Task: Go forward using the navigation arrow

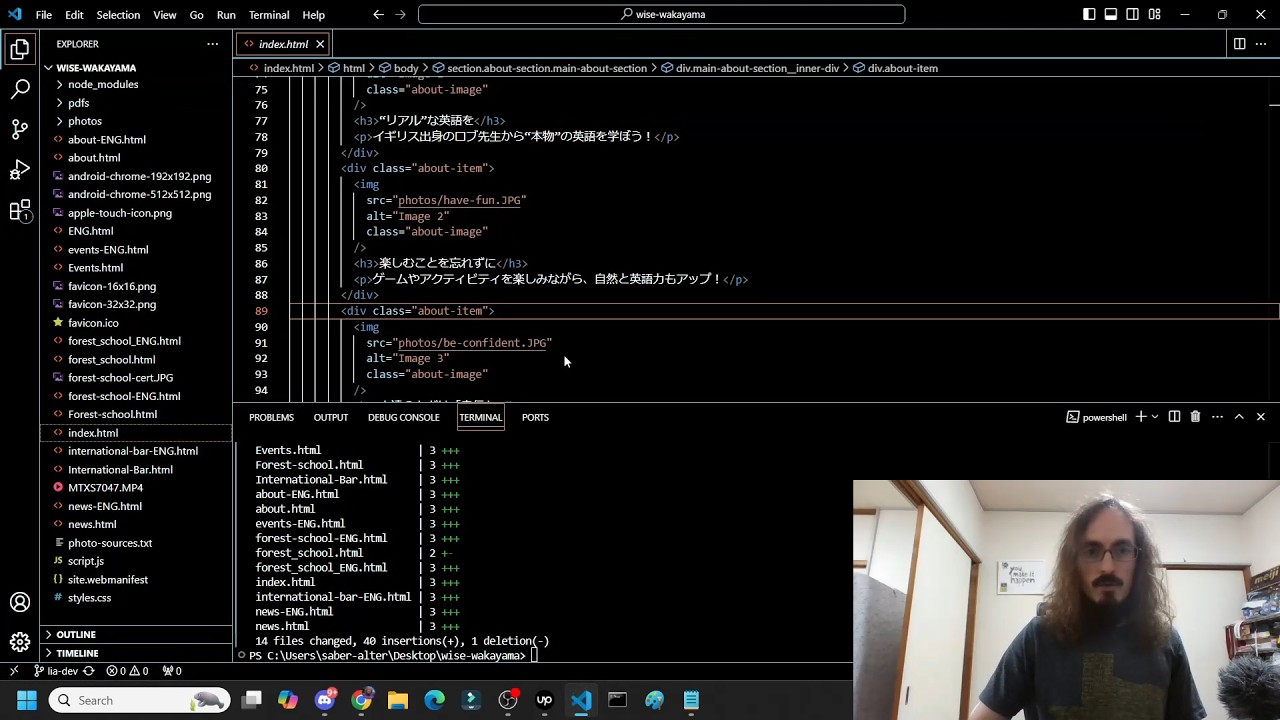Action: tap(401, 15)
